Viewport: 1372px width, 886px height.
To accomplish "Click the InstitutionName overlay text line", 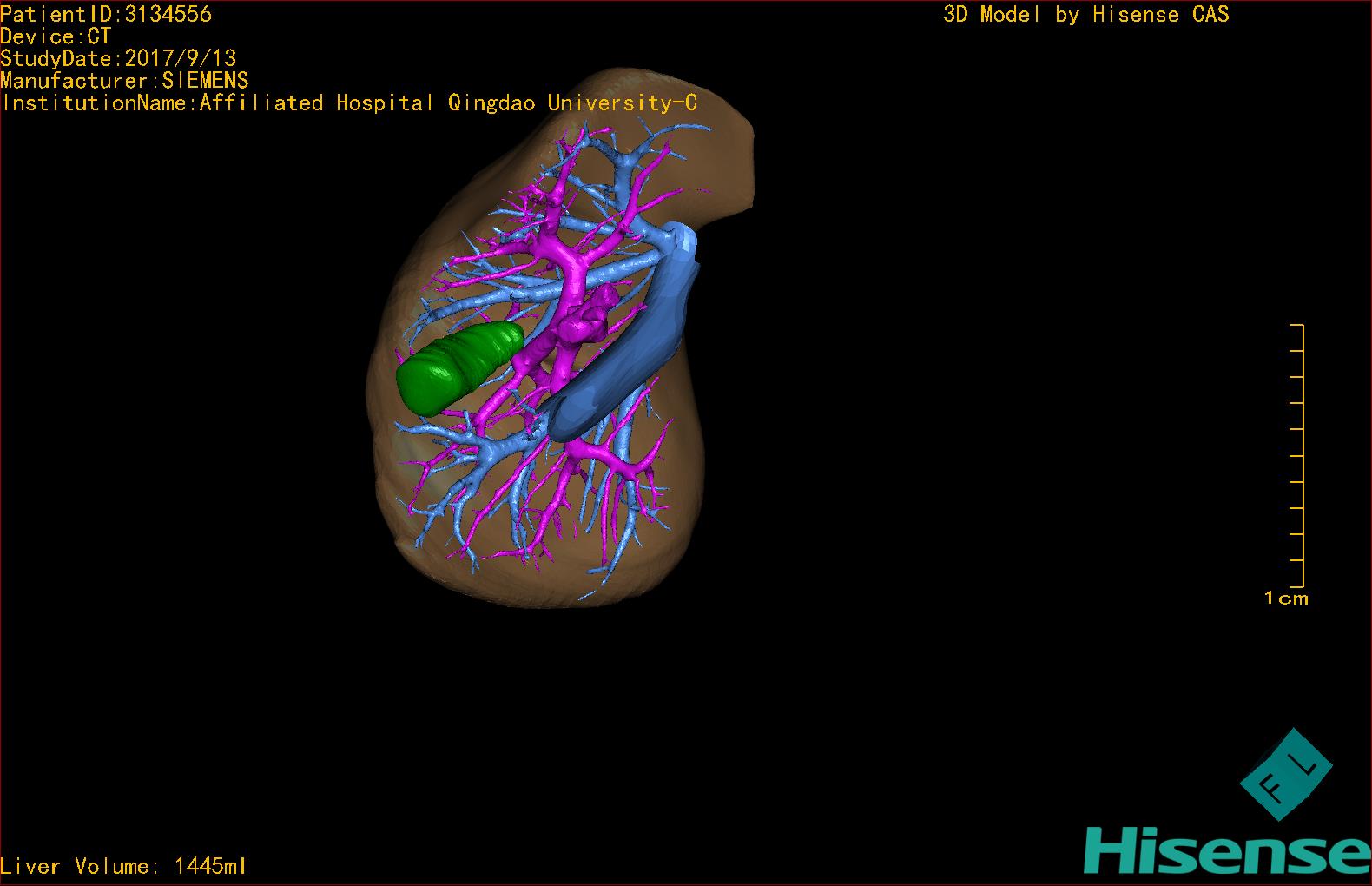I will 349,103.
